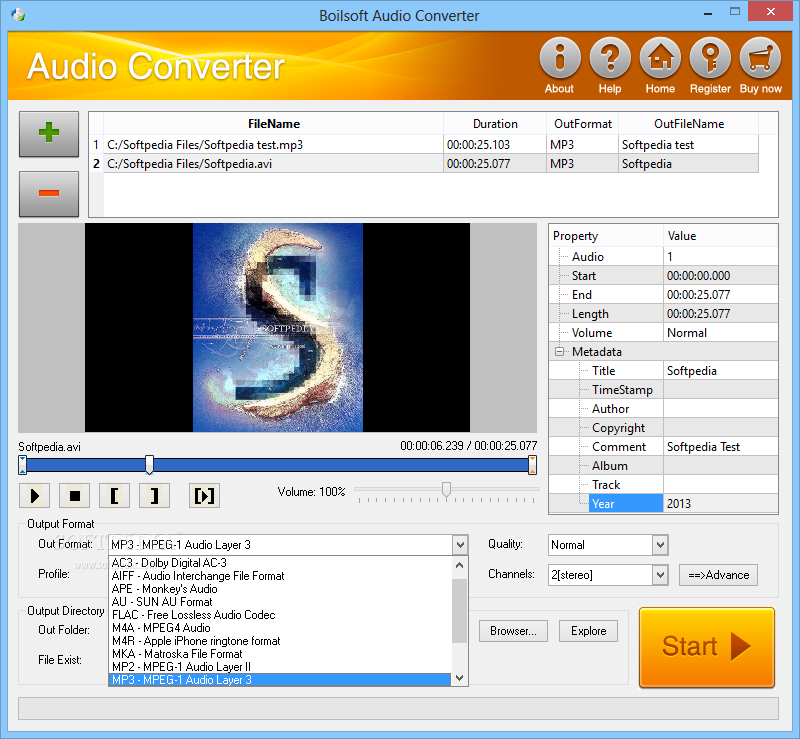Click the Start conversion button
Image resolution: width=800 pixels, height=739 pixels.
(x=707, y=647)
